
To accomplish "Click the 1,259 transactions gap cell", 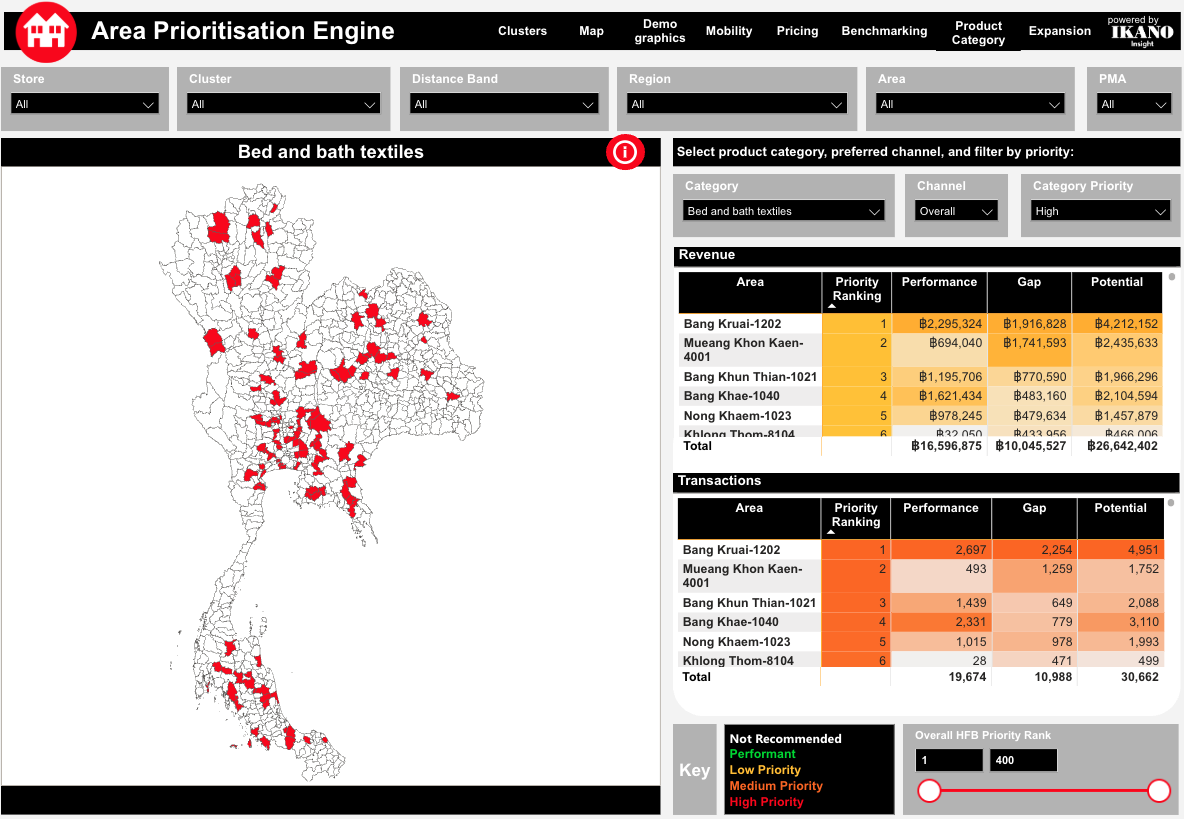I will [1034, 577].
